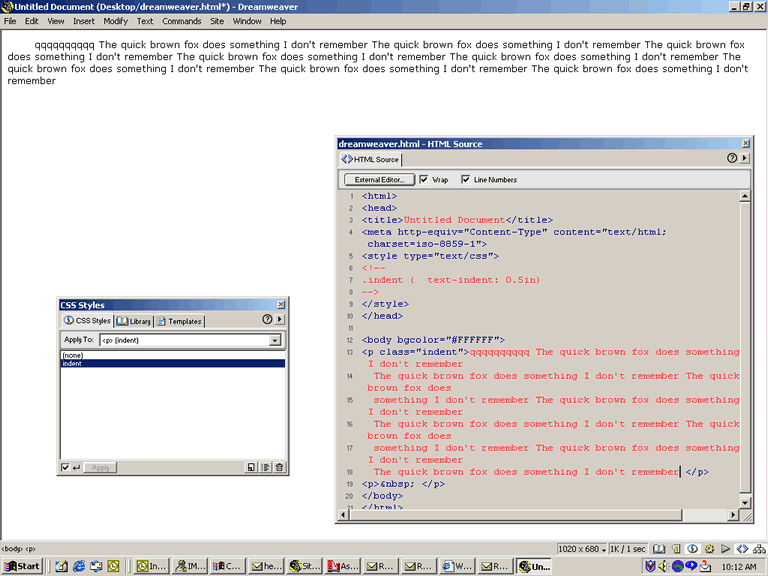Open the Behaviors gear launcher icon
The image size is (768, 576).
coord(709,549)
